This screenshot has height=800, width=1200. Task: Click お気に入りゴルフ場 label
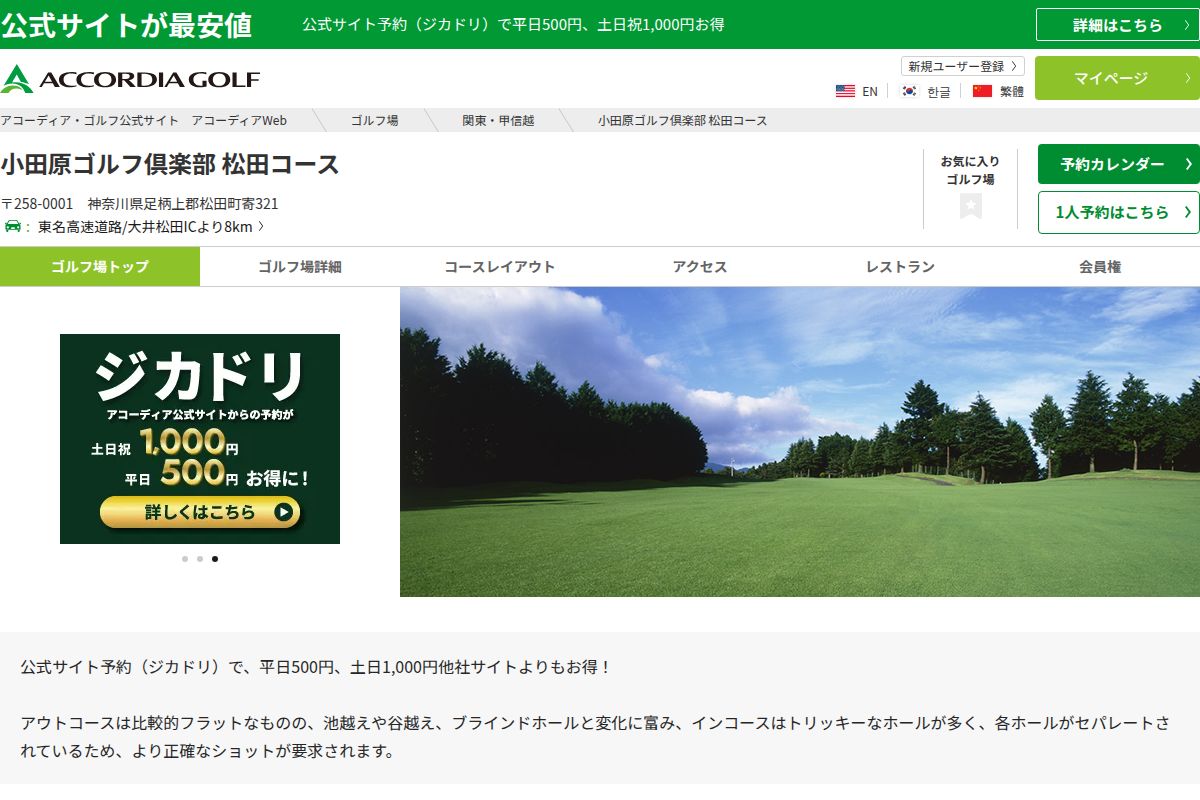[x=970, y=170]
